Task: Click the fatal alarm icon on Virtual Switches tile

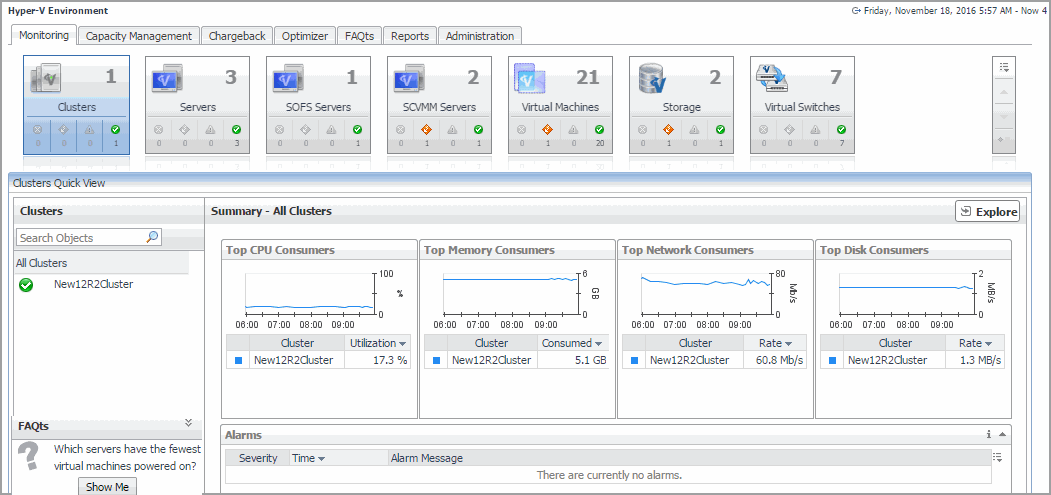Action: pyautogui.click(x=763, y=129)
